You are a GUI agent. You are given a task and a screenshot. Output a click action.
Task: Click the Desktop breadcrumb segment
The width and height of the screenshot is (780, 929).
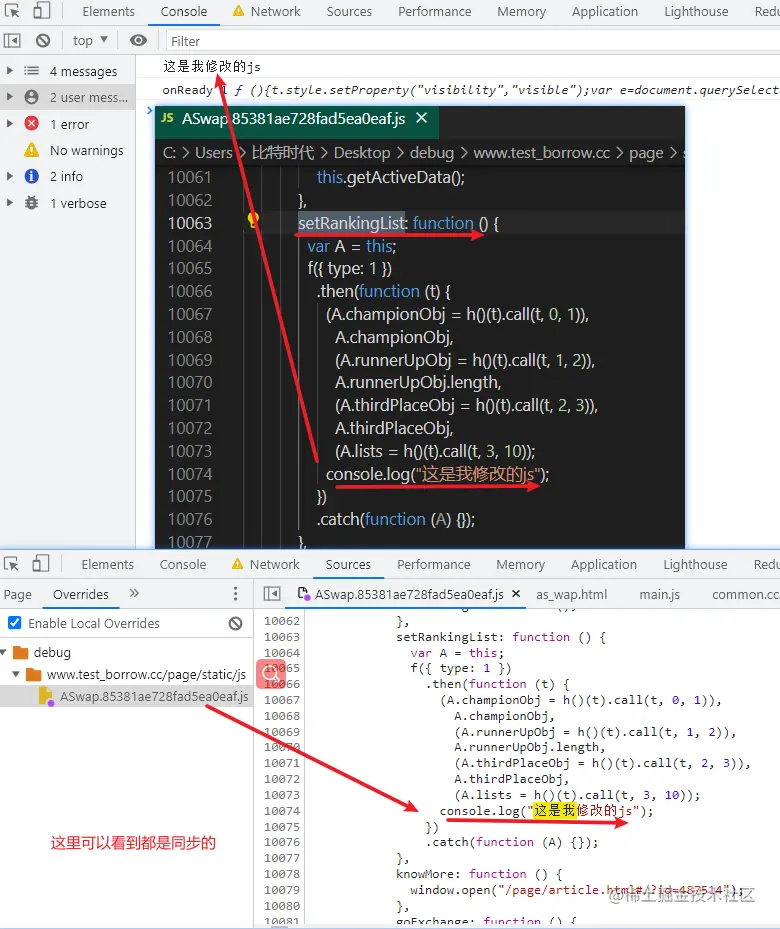tap(362, 153)
